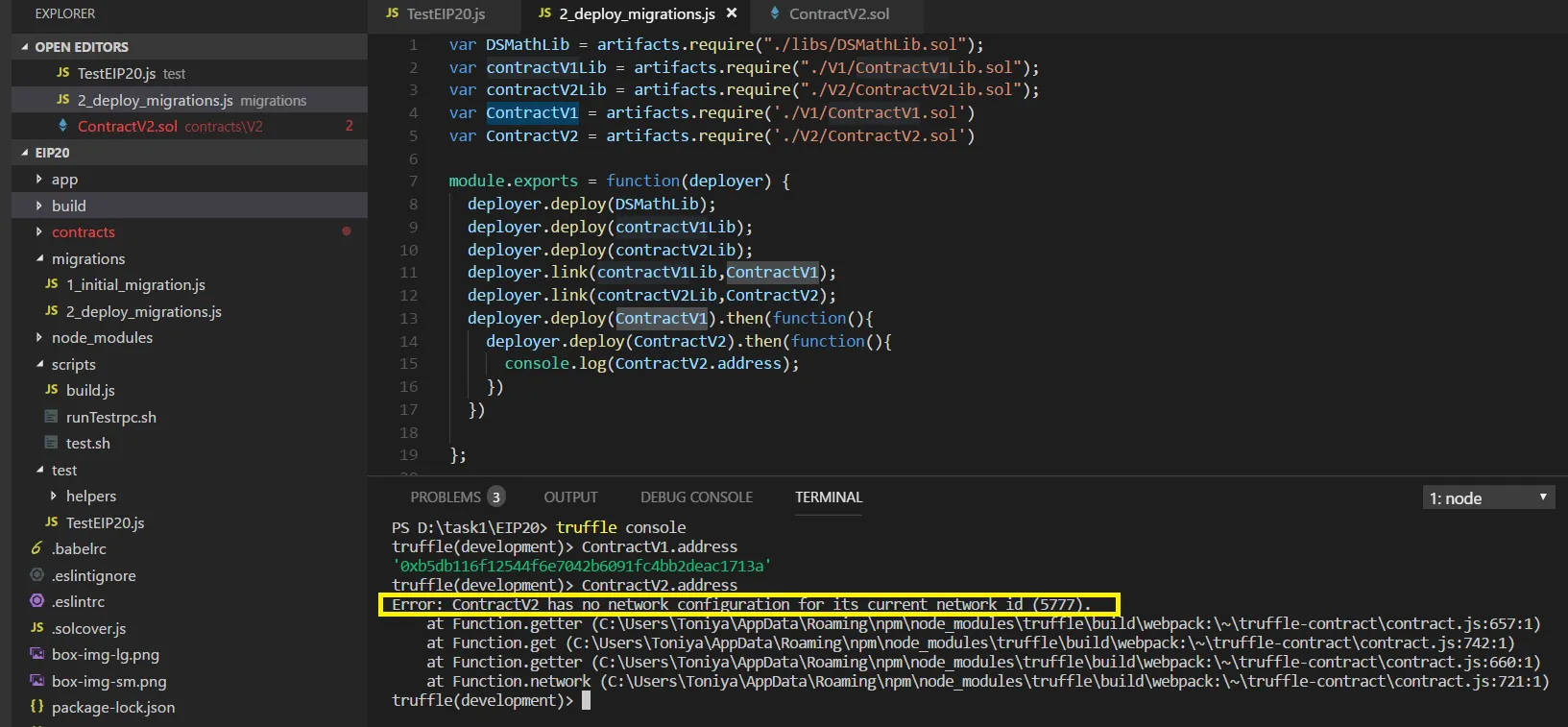Click the .eslintrc purple file icon
The image size is (1568, 727).
[x=36, y=601]
